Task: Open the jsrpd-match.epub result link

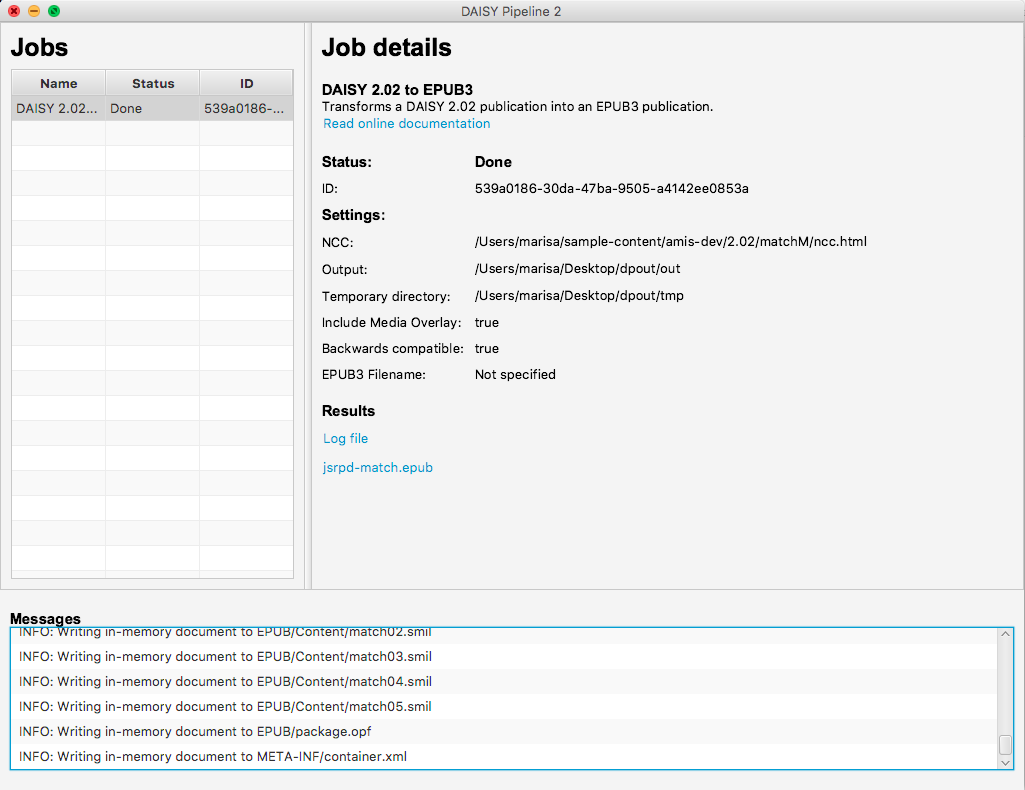Action: coord(377,467)
